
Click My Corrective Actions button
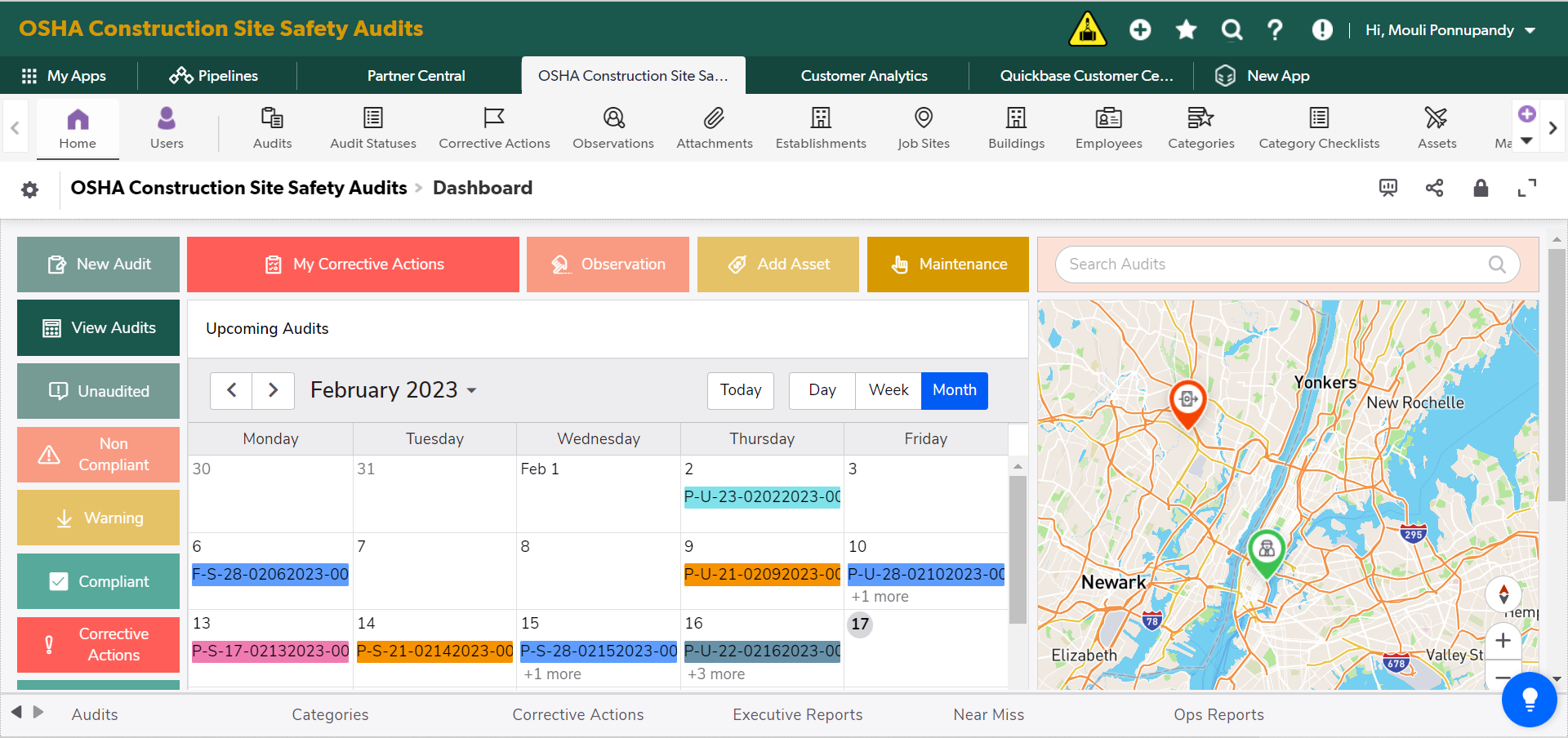353,265
